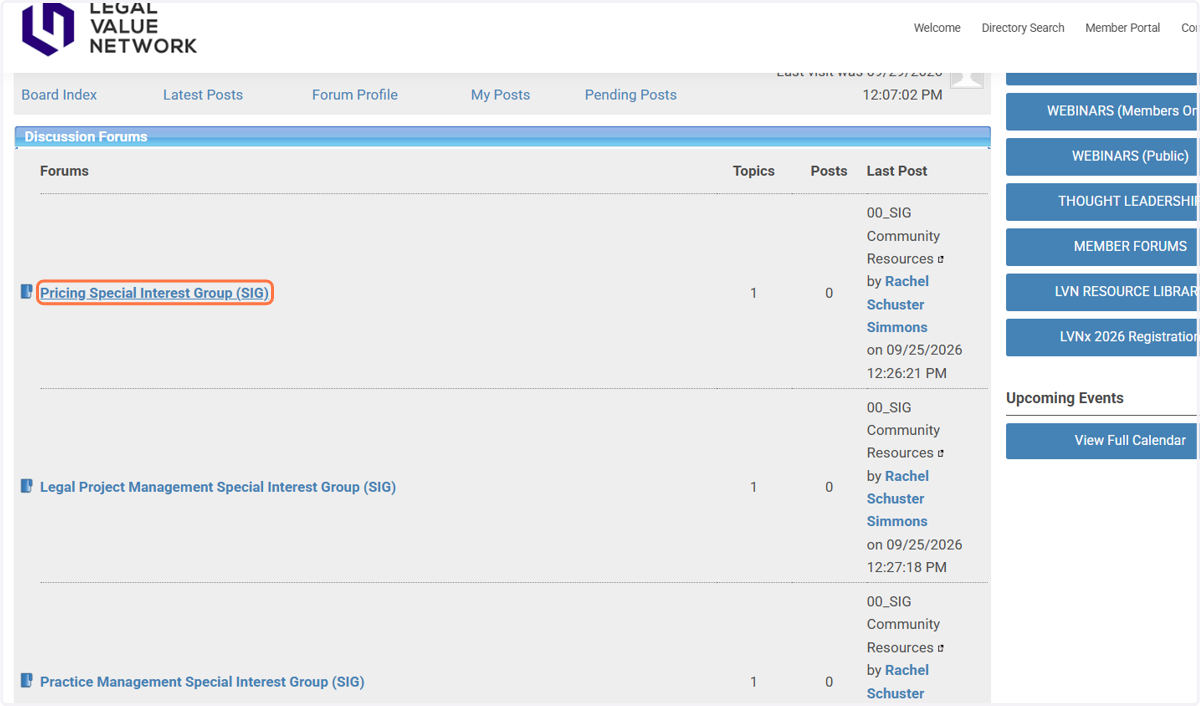Viewport: 1200px width, 706px height.
Task: View the Pending Posts tab
Action: [631, 95]
